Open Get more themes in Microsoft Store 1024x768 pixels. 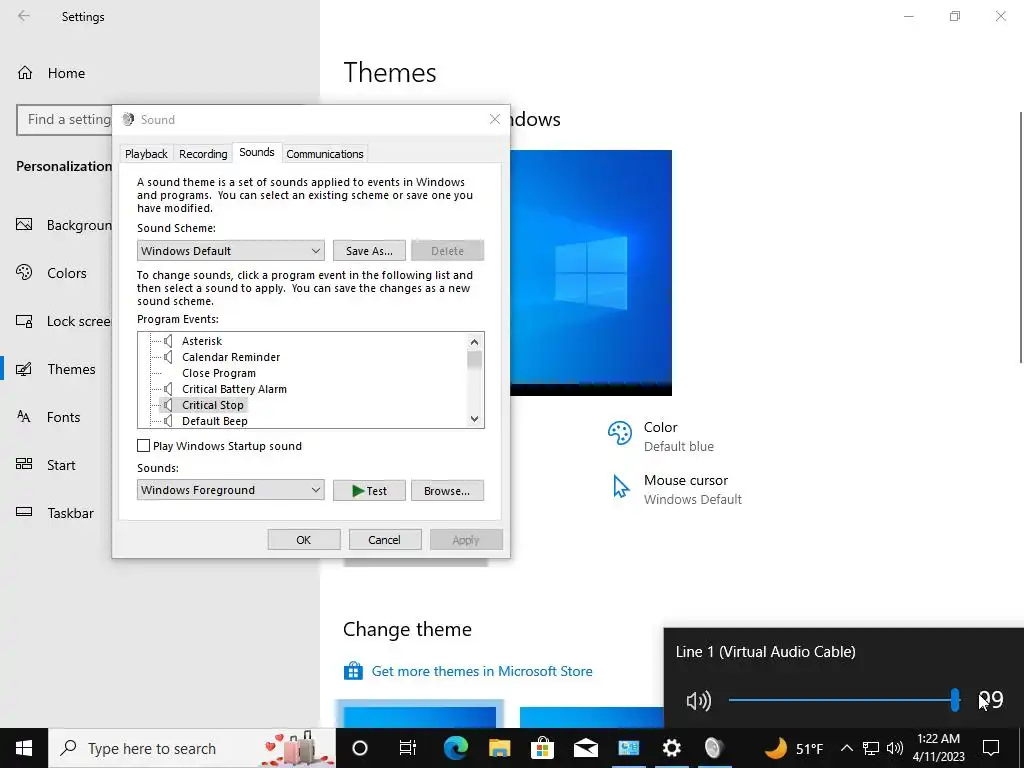482,671
